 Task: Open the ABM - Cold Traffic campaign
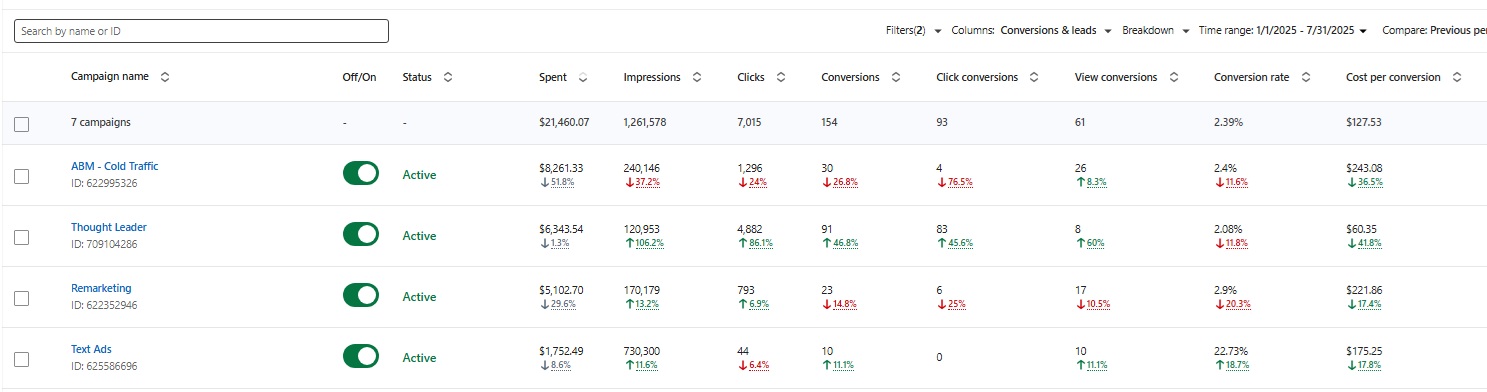(x=114, y=166)
